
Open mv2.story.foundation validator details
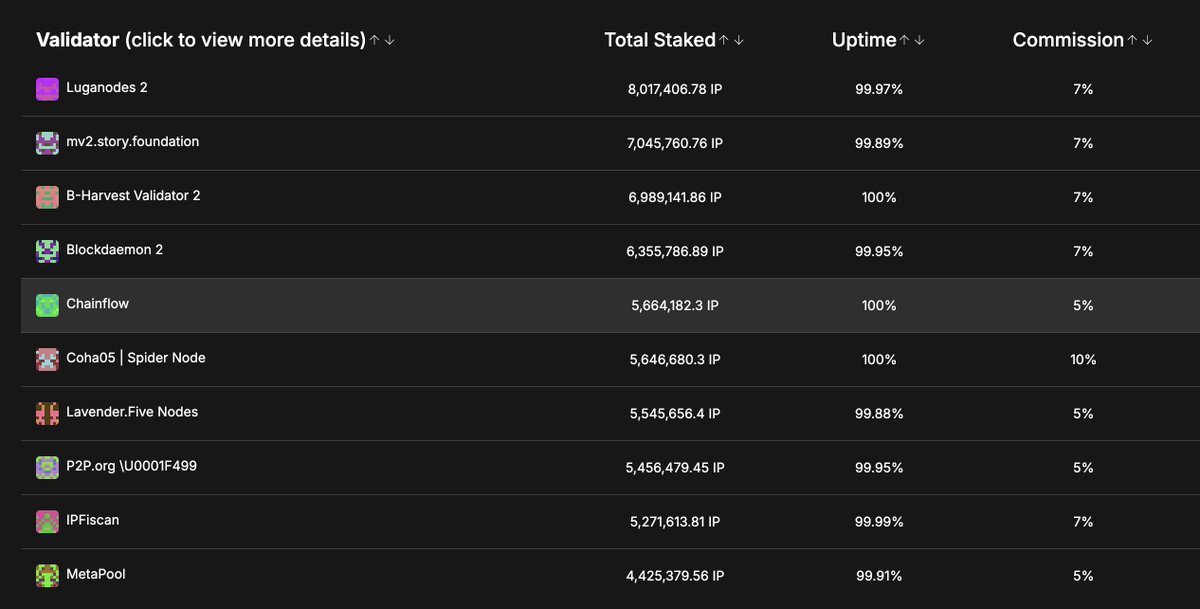point(133,142)
